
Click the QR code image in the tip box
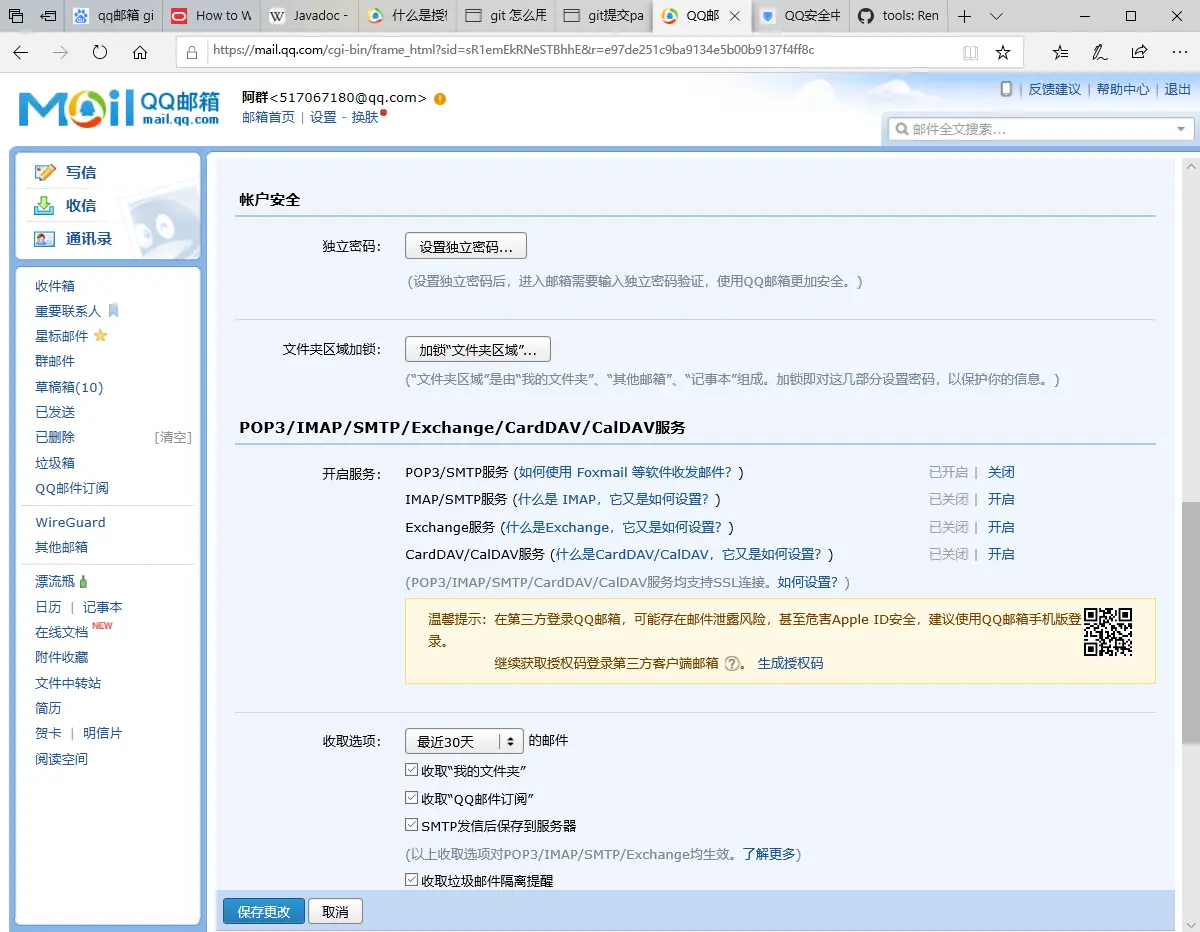1108,632
